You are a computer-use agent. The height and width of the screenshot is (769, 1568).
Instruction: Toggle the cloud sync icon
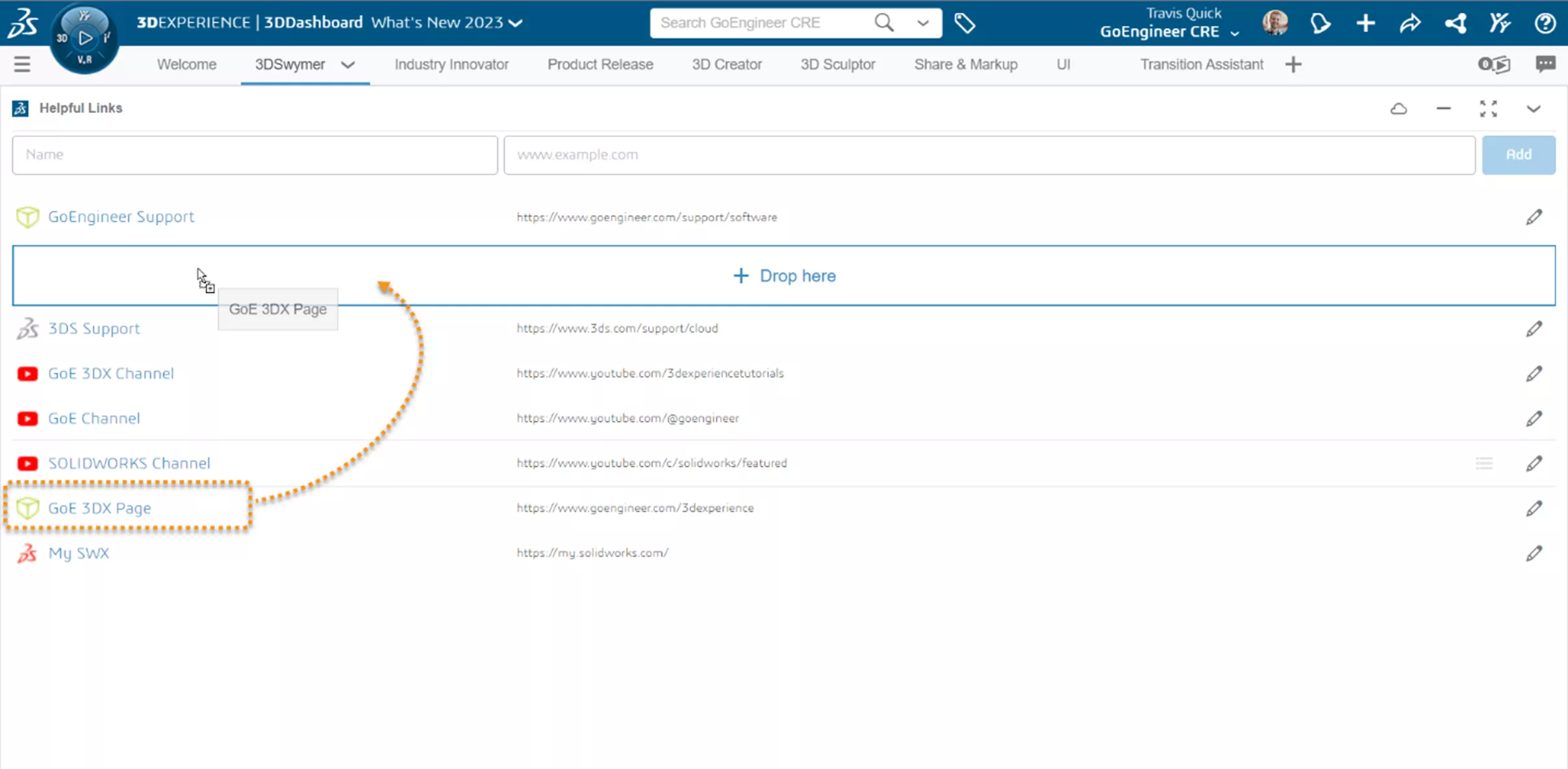pos(1399,108)
